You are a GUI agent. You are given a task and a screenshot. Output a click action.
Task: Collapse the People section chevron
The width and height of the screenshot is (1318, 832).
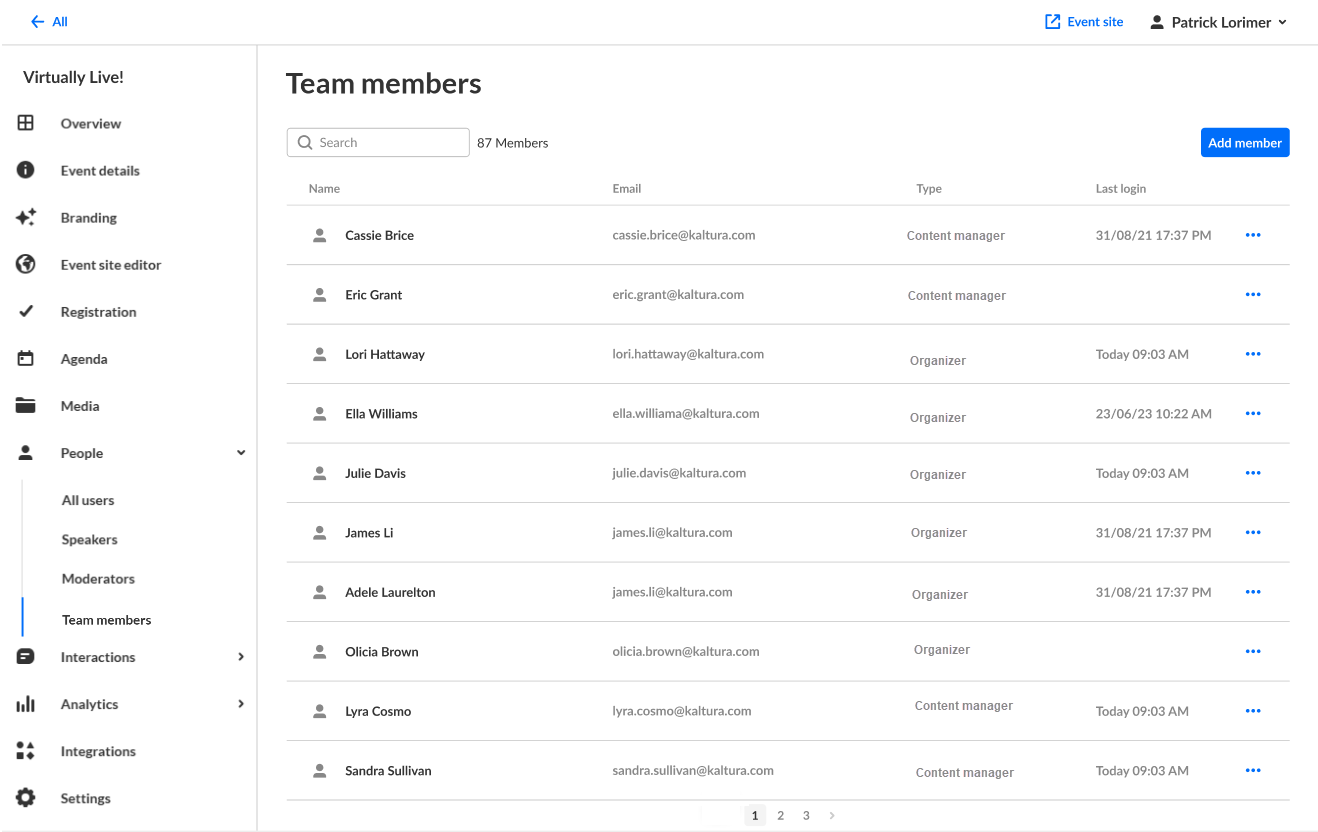point(241,453)
